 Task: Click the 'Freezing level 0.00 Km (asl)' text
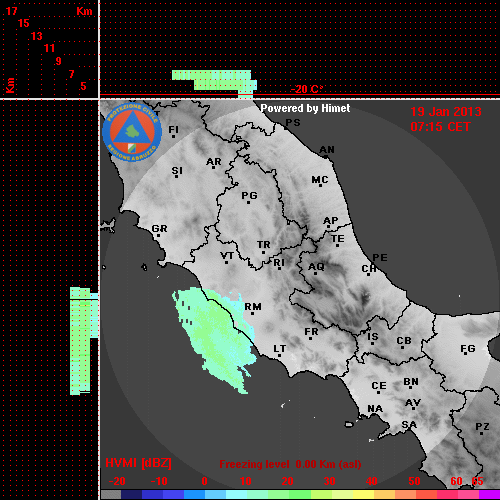tap(290, 464)
